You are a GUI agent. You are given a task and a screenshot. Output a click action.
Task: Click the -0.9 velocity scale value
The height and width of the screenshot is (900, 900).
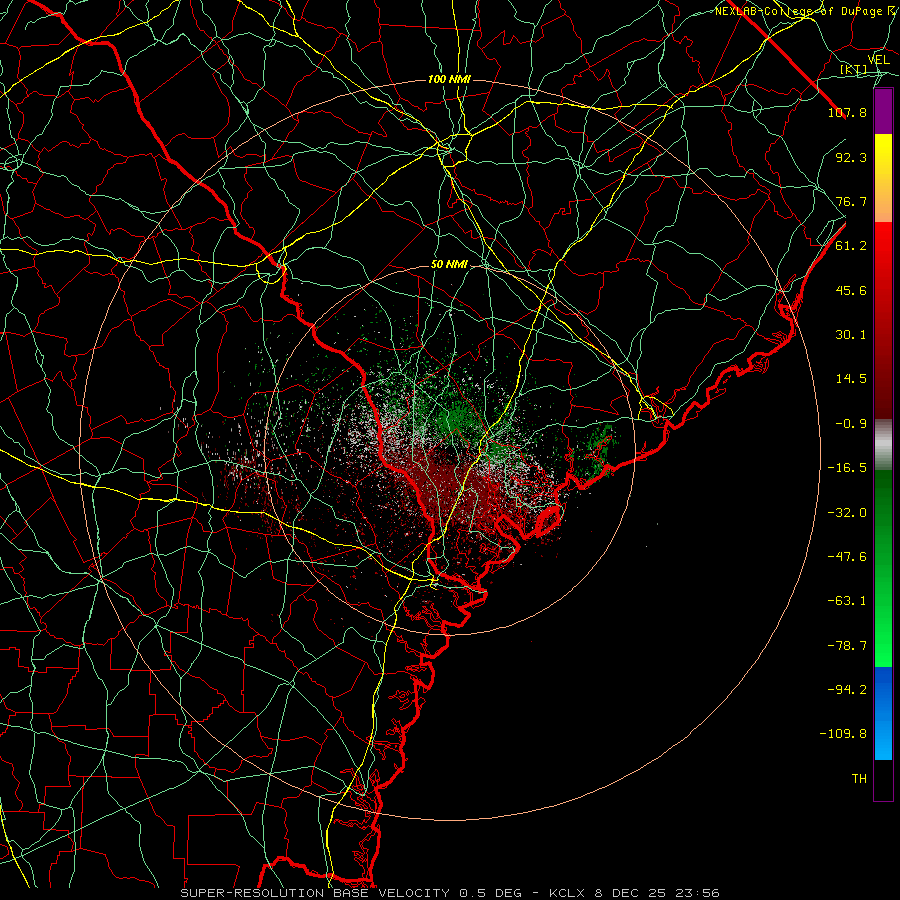851,424
